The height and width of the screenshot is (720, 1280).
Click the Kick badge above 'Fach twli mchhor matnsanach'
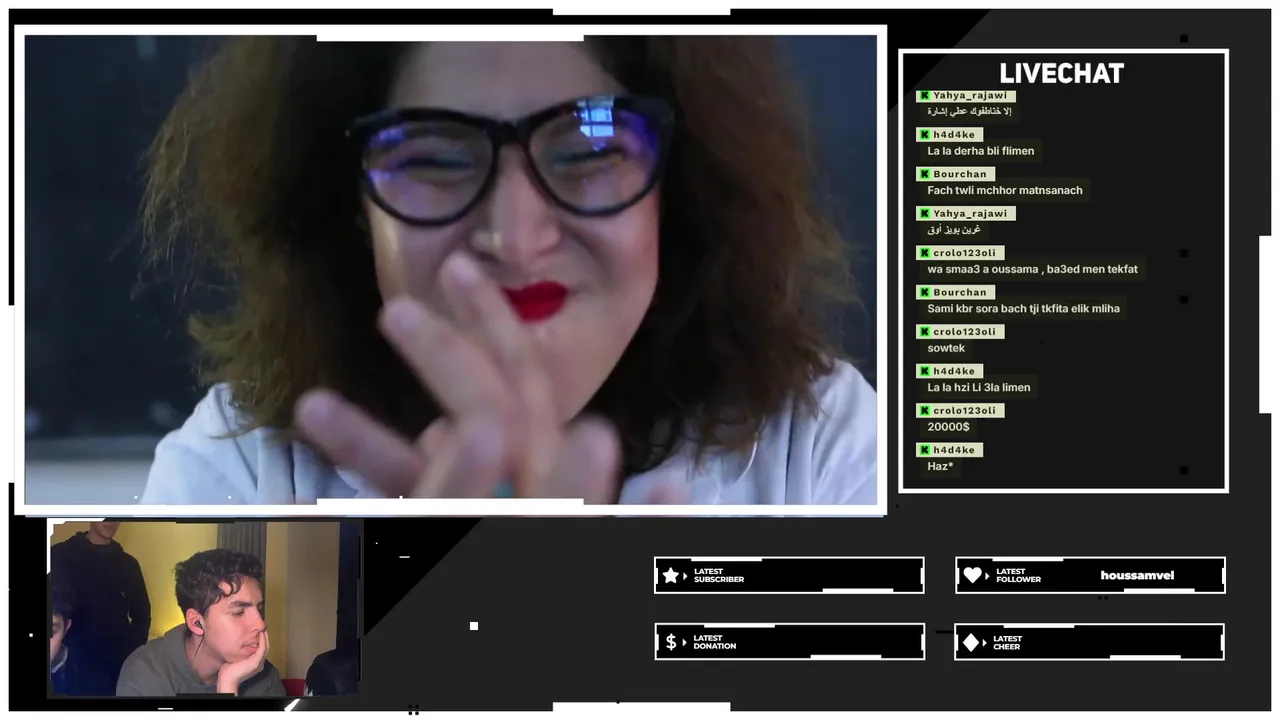(925, 174)
